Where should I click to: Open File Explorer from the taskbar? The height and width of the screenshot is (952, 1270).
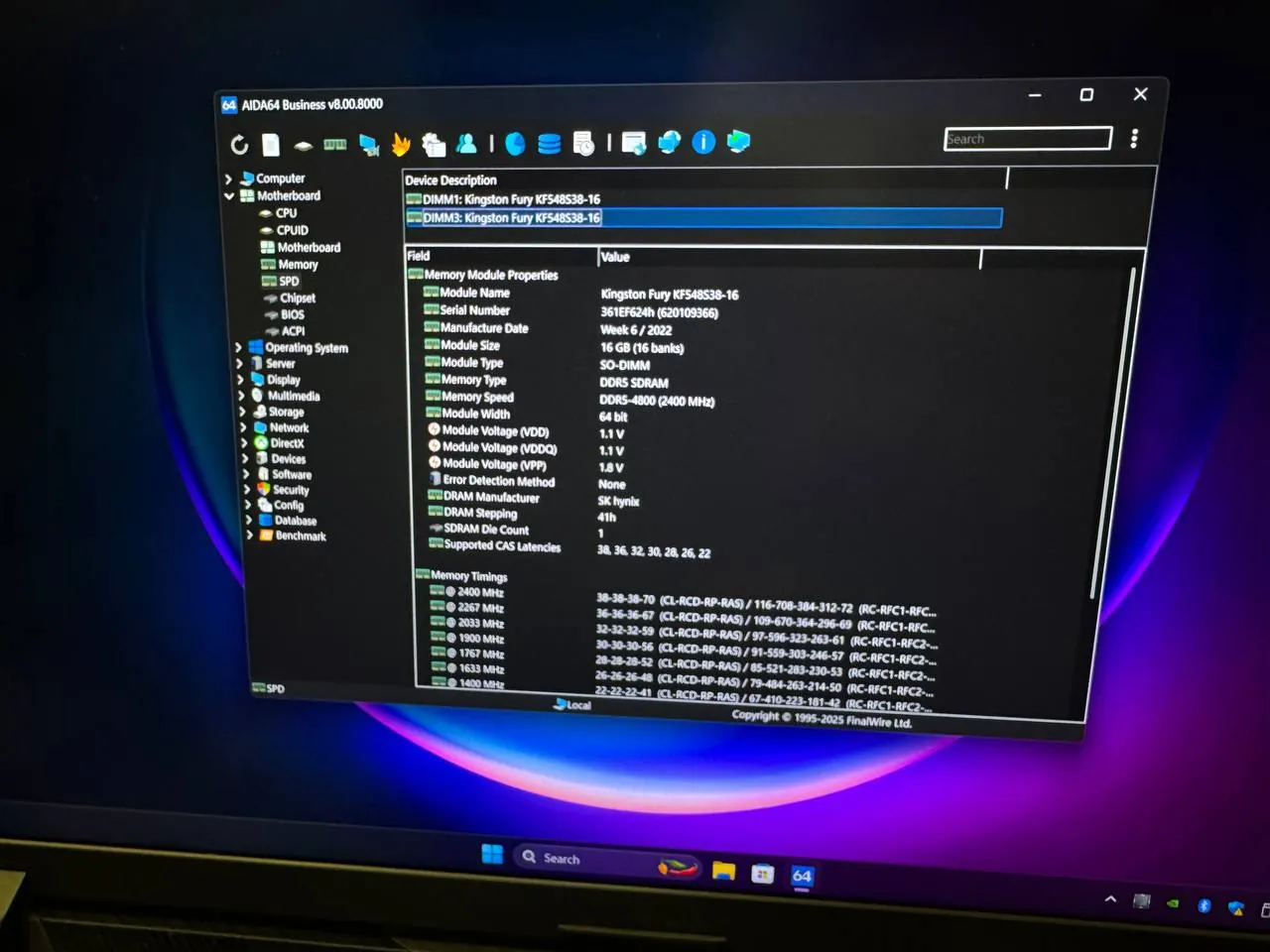tap(723, 872)
